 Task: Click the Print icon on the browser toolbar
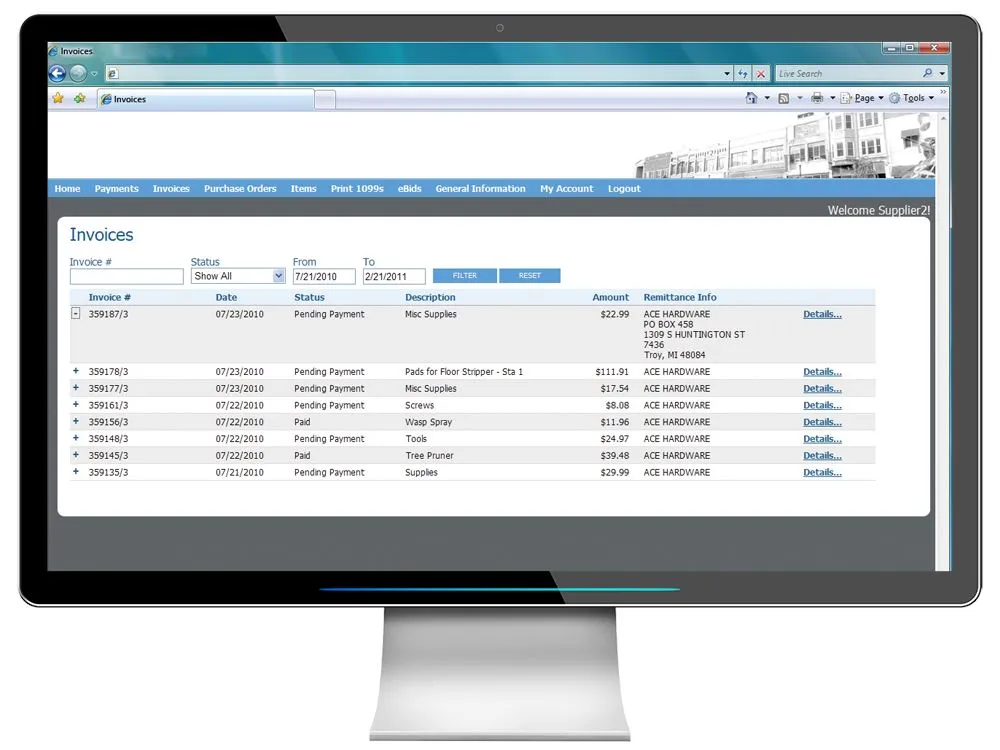click(817, 97)
